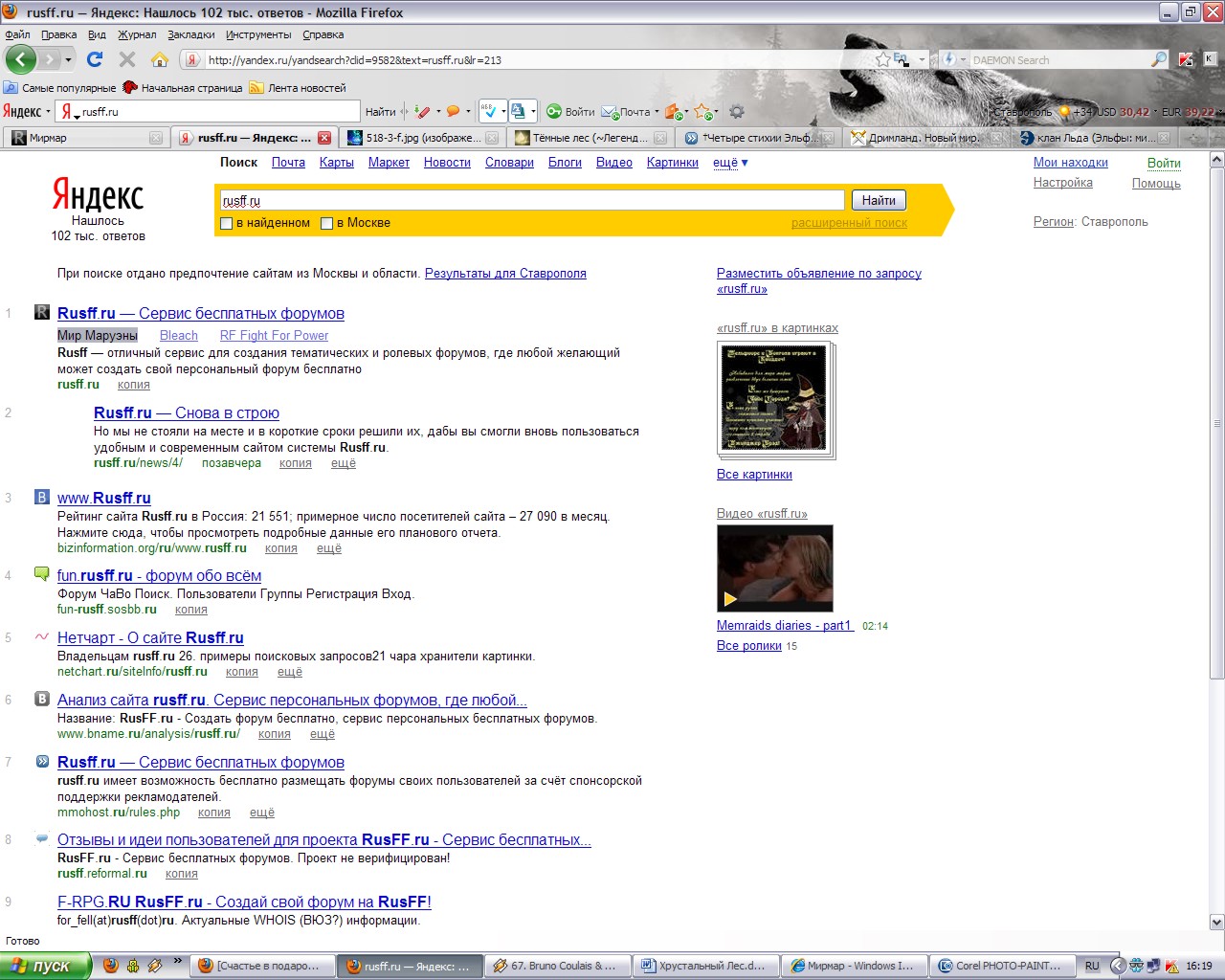Close the active rusff.ru Яндекс tab

[324, 138]
